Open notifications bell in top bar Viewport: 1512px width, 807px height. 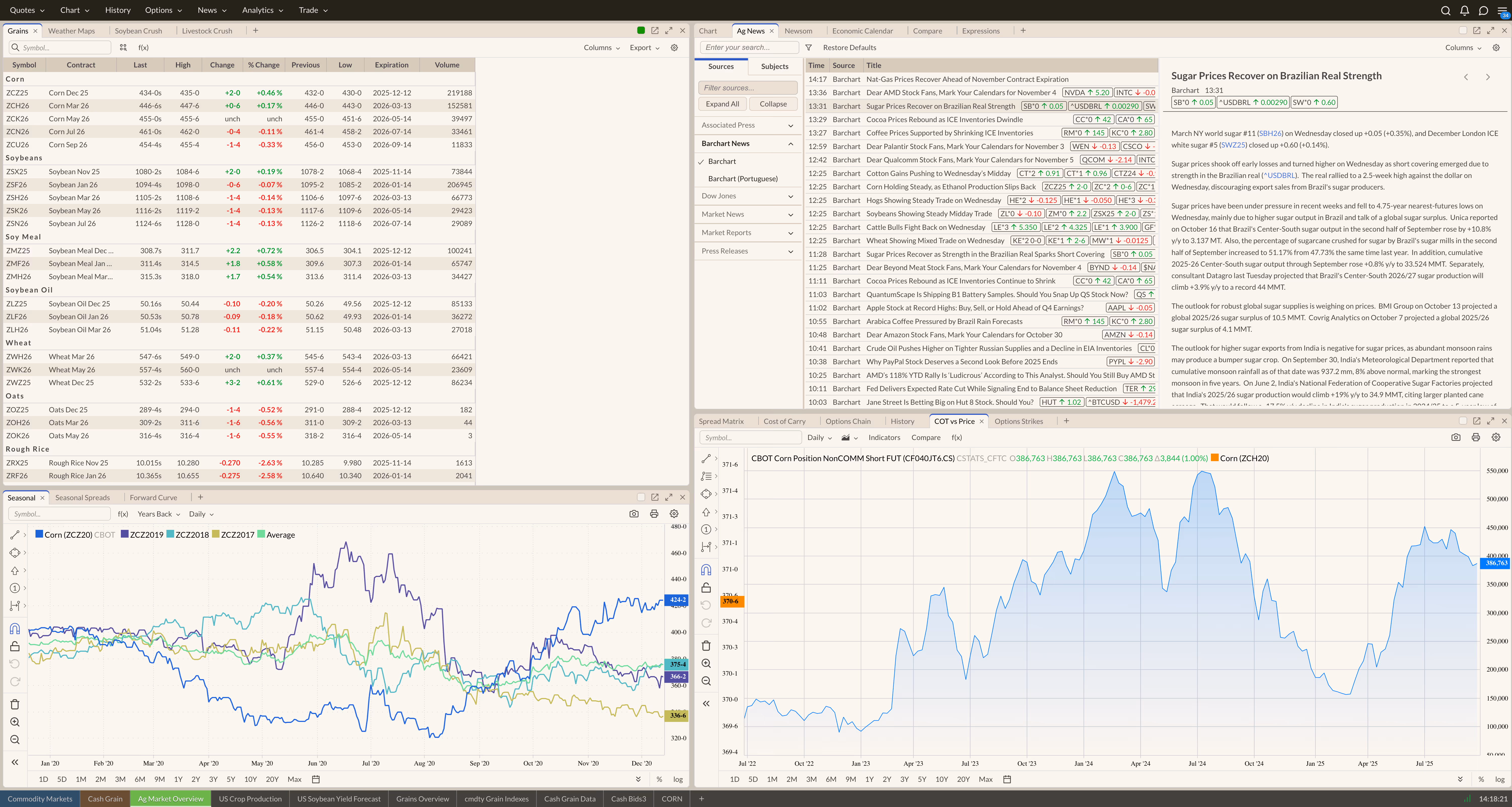[1464, 10]
